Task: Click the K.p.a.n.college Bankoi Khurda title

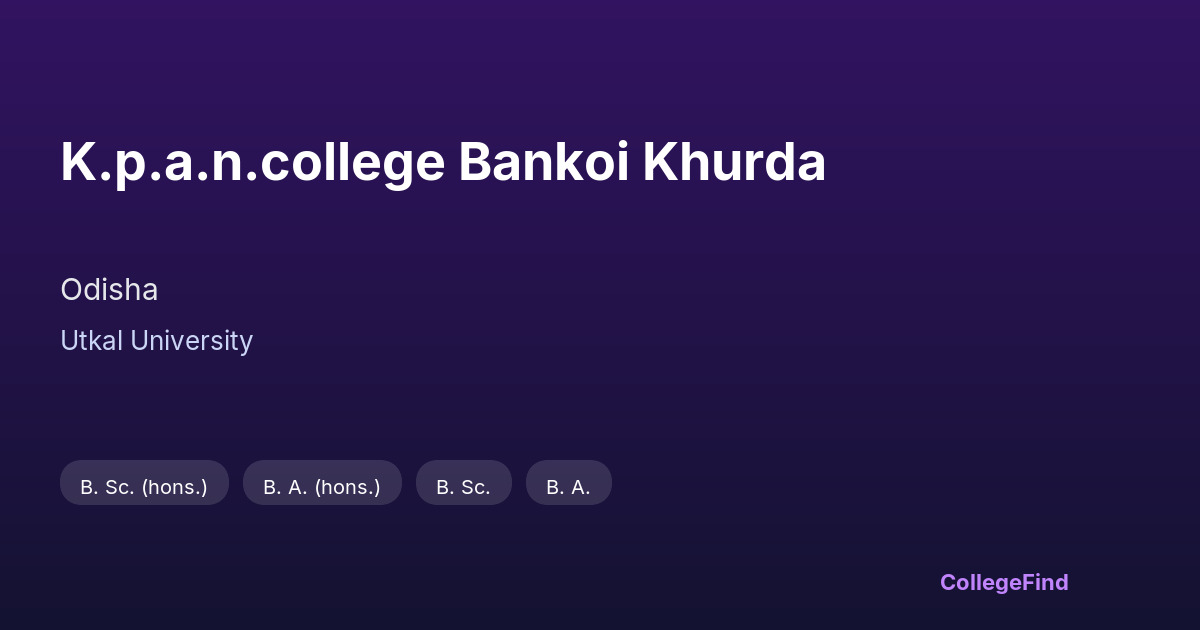Action: (443, 162)
